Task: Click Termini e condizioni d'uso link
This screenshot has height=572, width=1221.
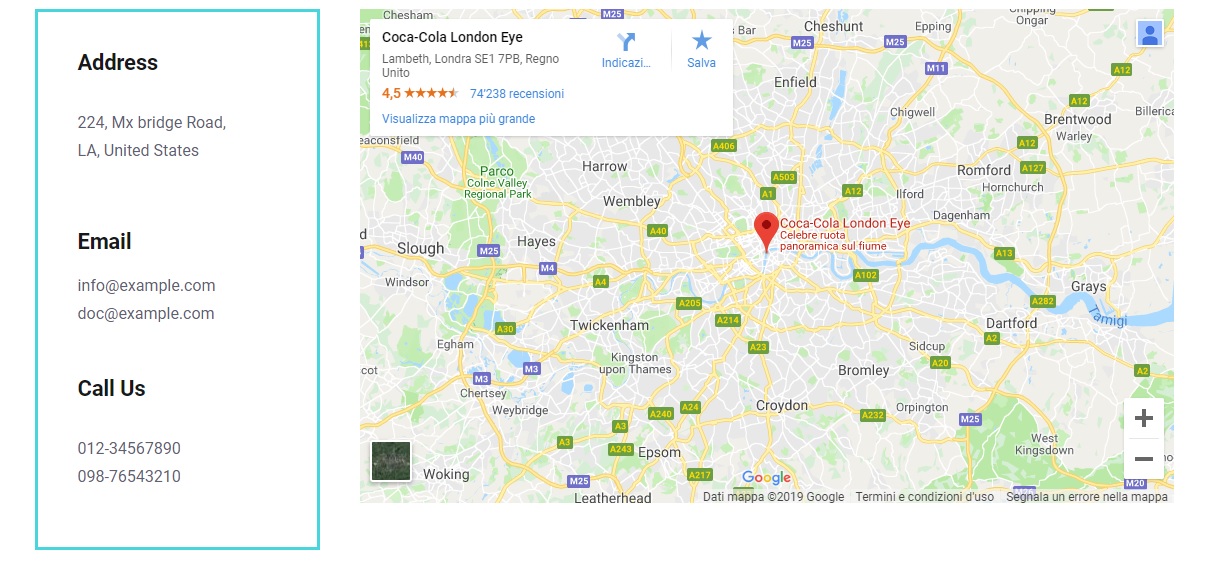Action: [925, 497]
